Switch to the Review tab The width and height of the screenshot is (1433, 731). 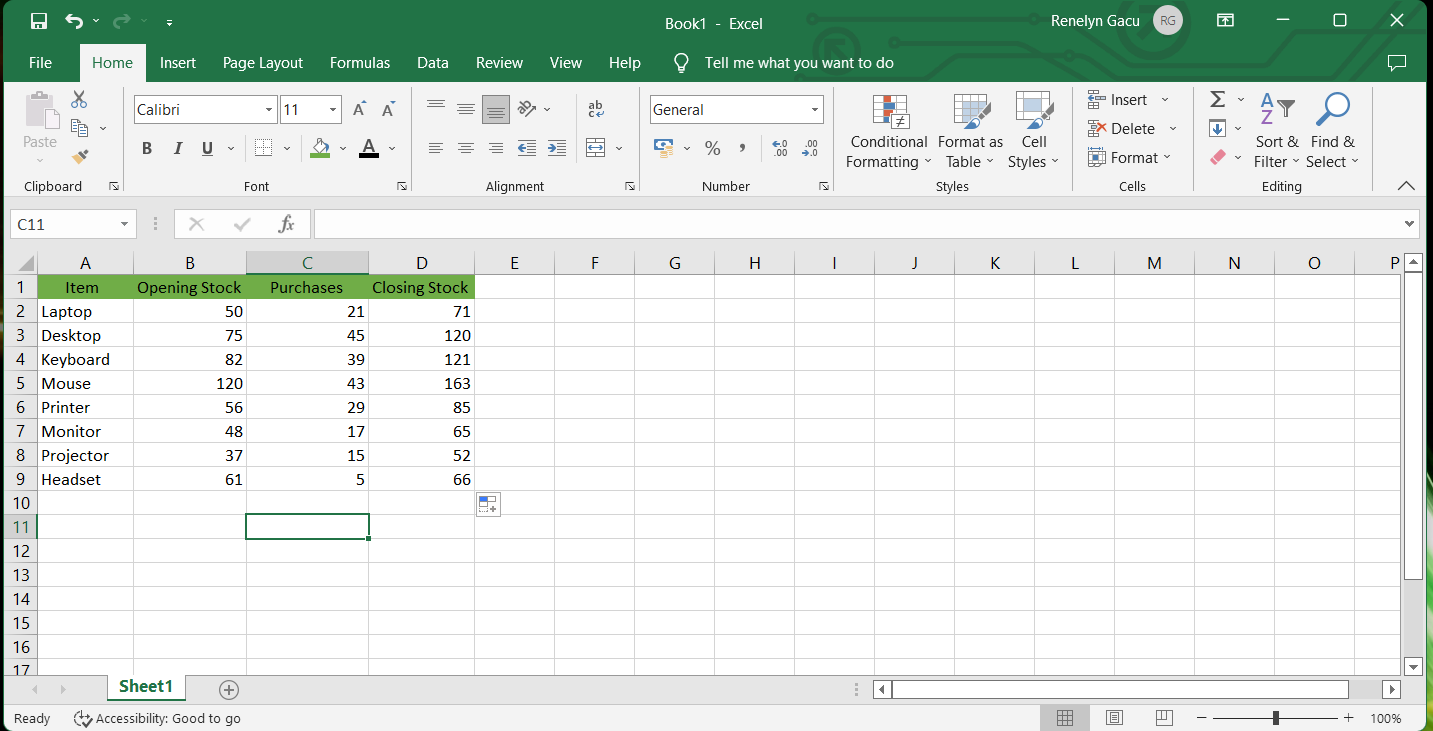point(499,62)
